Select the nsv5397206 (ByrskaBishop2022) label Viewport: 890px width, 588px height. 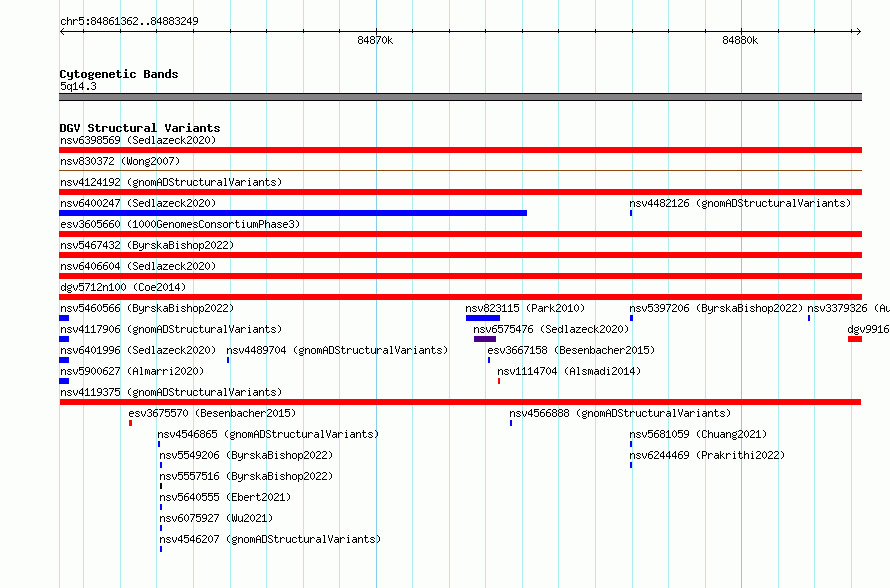(716, 308)
